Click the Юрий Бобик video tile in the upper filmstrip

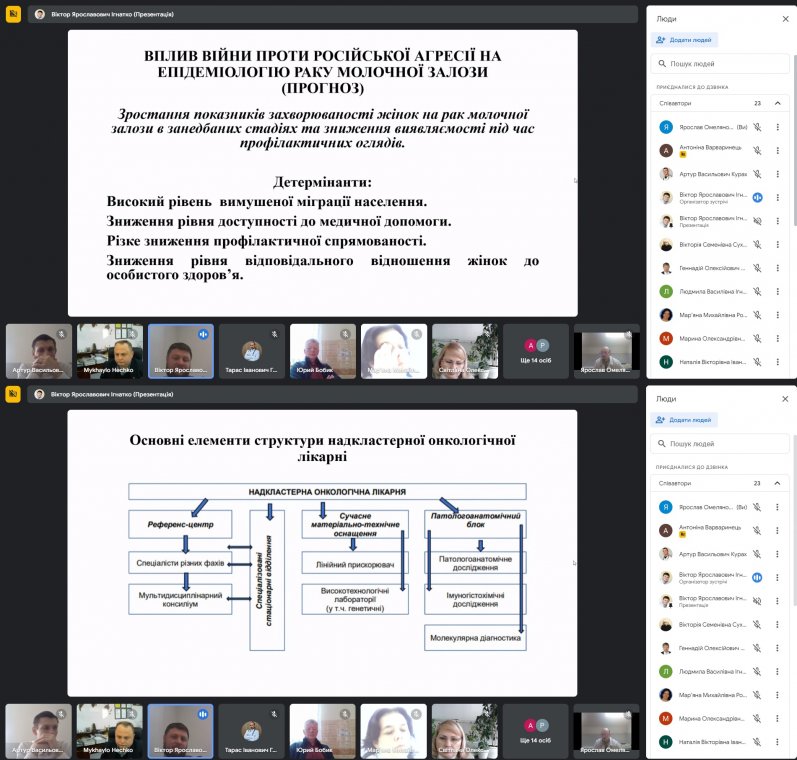(x=323, y=351)
